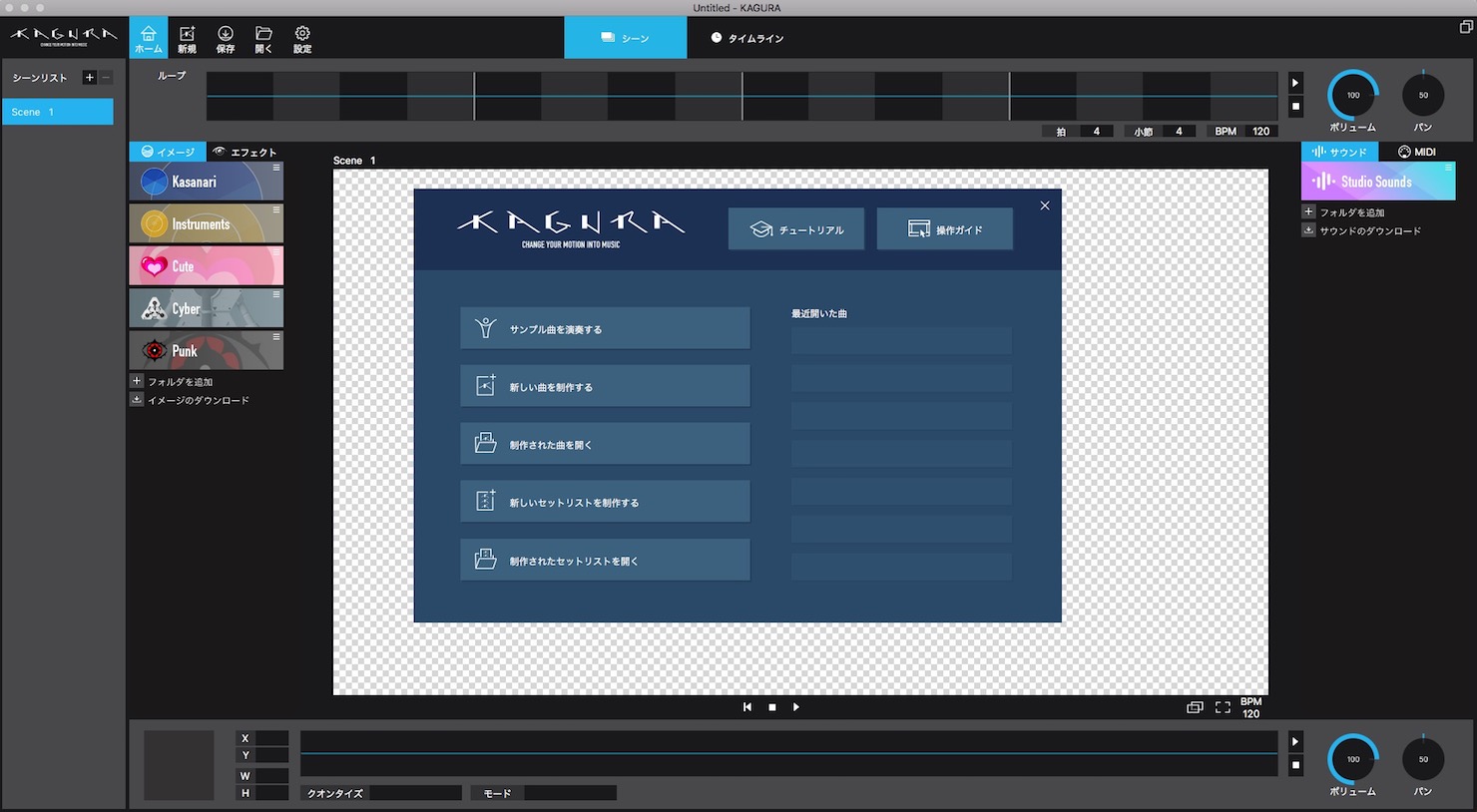Click フォルダを追加 under sound panel
This screenshot has height=812, width=1477.
click(x=1344, y=211)
